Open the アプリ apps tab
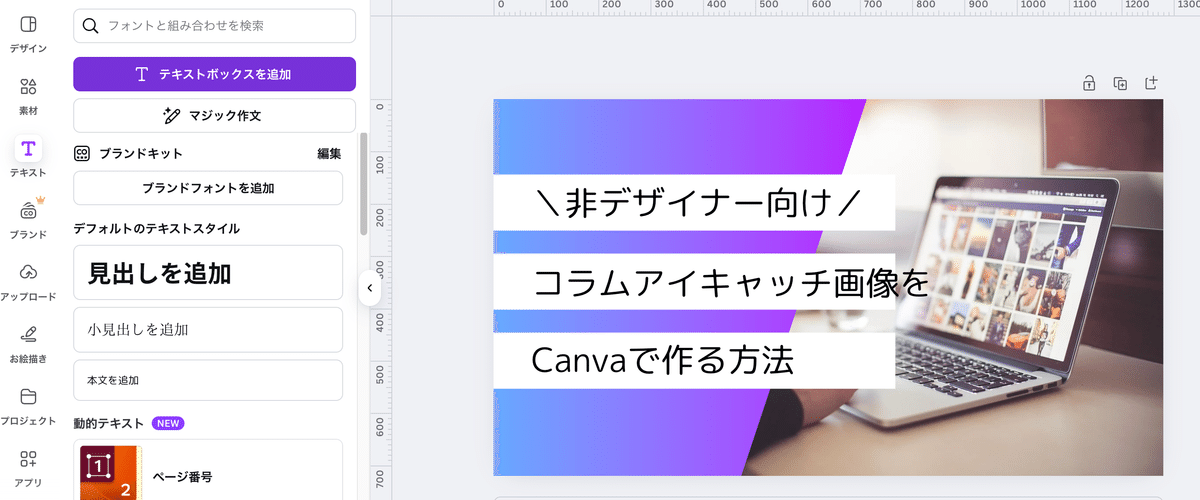1200x500 pixels. [28, 468]
